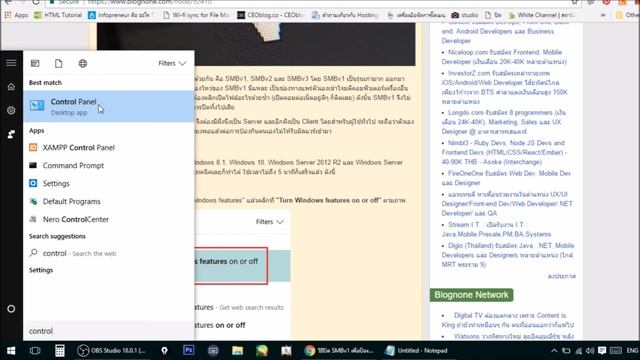640x360 pixels.
Task: Show hidden system tray icons chevron
Action: pos(554,351)
